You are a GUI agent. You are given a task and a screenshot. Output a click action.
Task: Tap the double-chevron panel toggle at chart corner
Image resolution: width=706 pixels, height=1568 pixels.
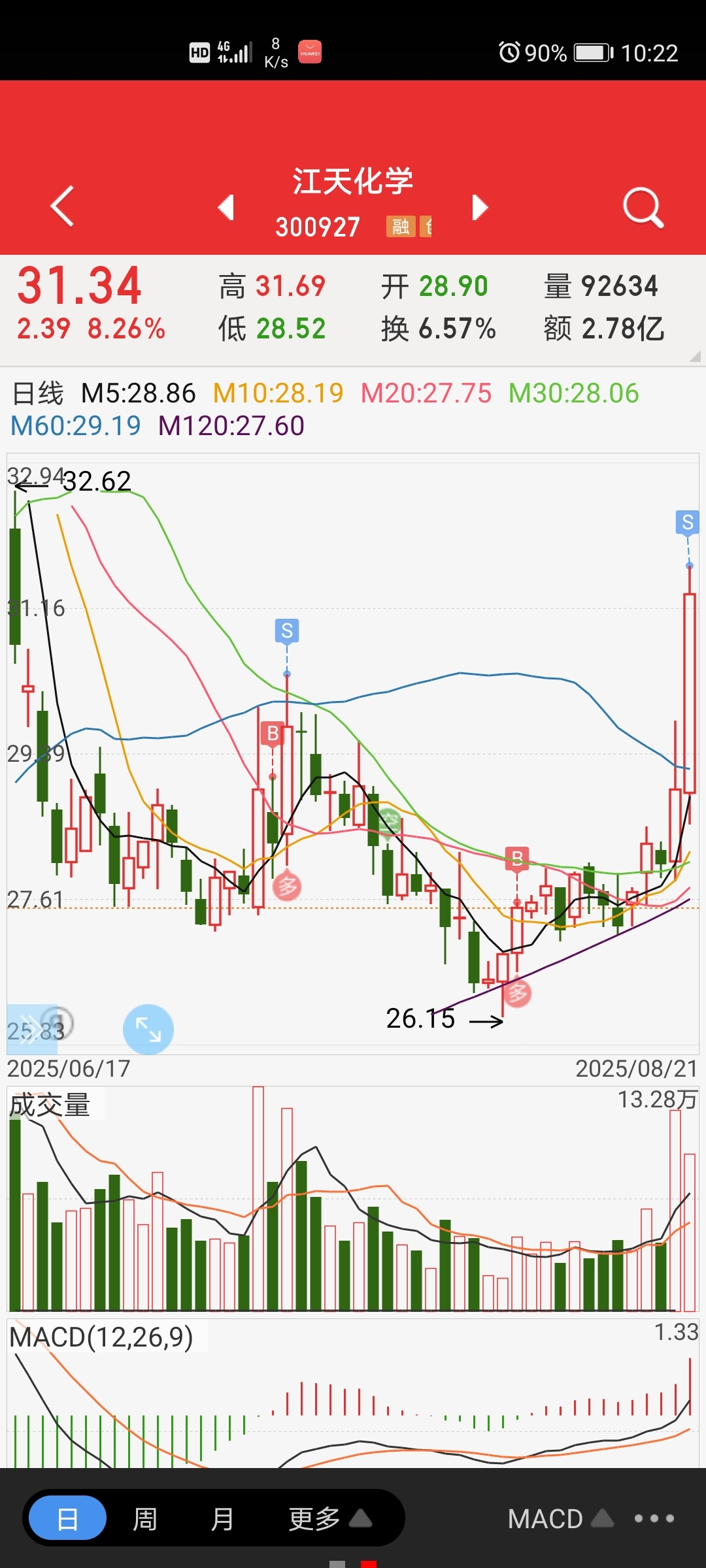31,1029
